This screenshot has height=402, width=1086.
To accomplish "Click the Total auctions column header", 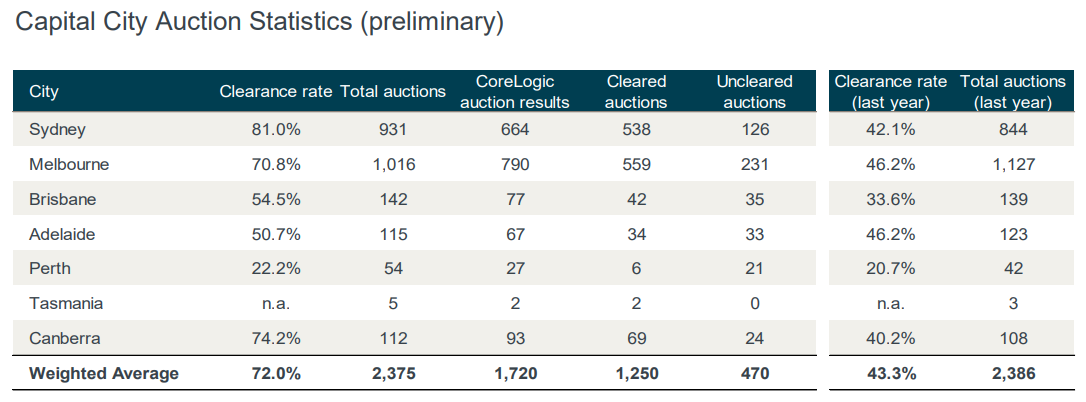I will pos(393,92).
